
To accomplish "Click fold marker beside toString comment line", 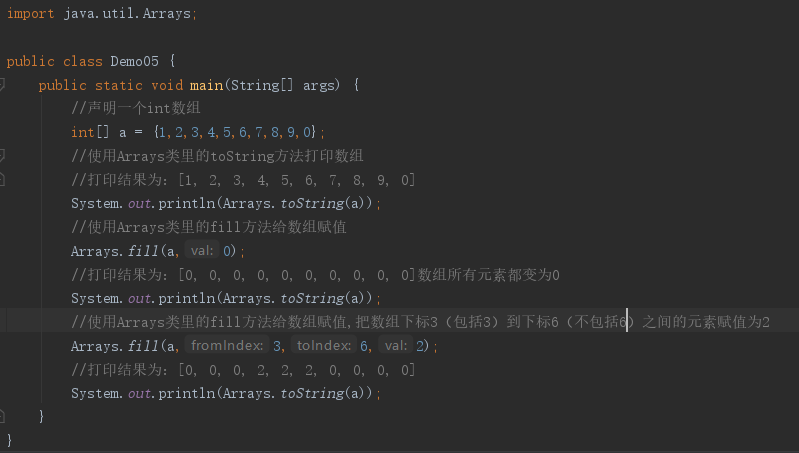I will 3,156.
